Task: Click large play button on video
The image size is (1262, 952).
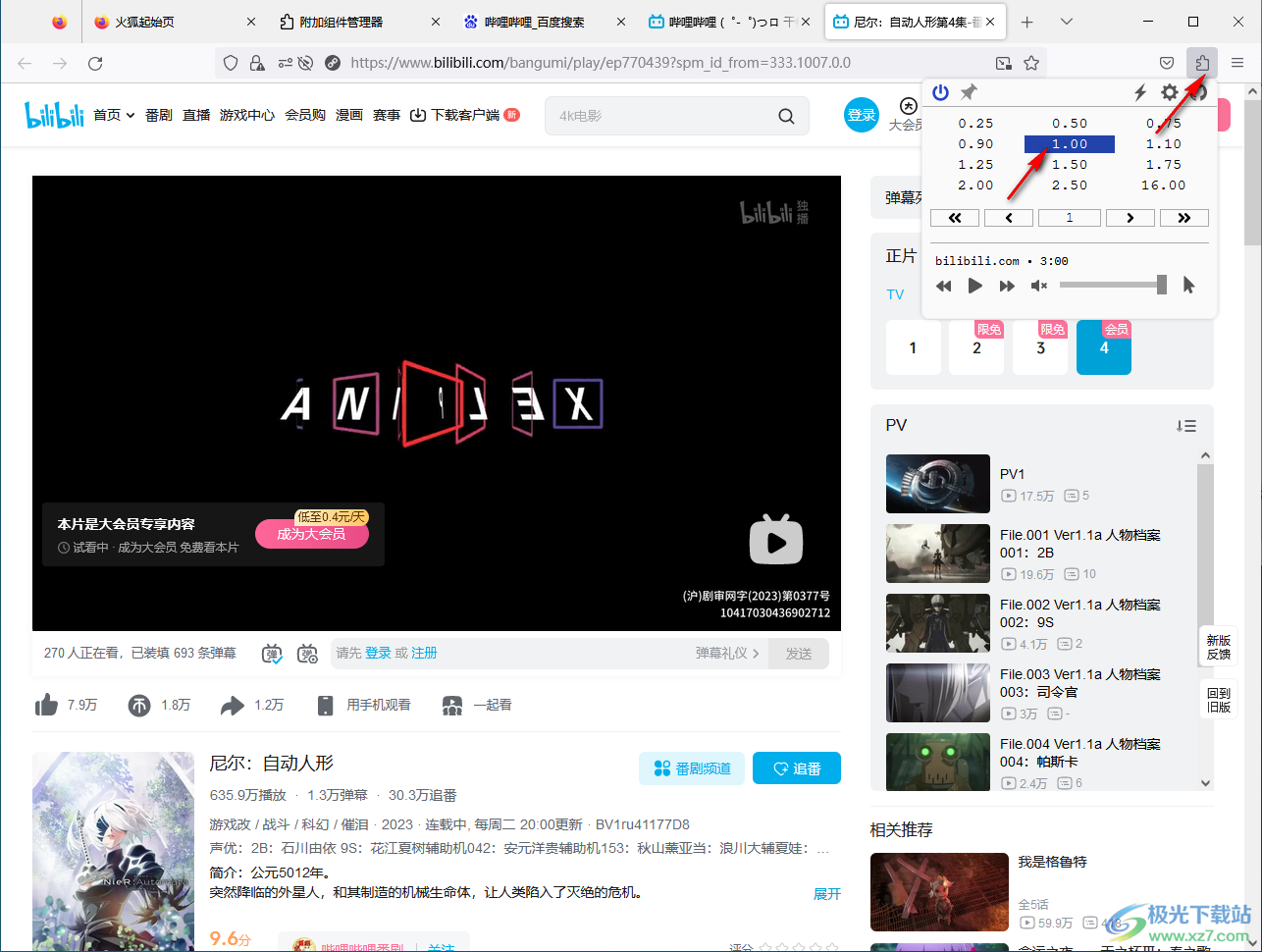Action: [x=776, y=539]
